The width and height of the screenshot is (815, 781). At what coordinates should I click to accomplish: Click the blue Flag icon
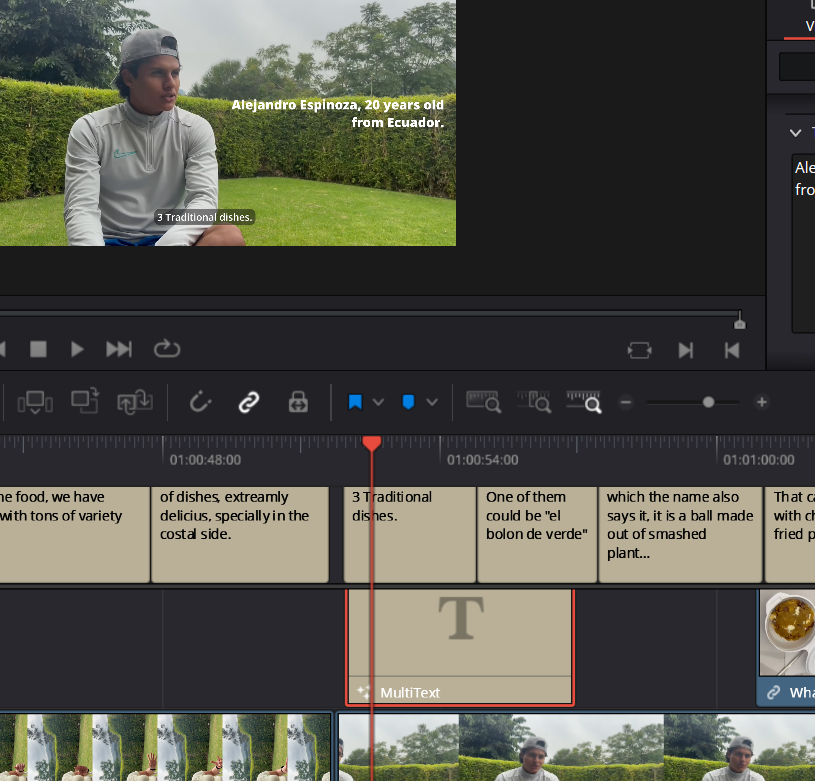click(355, 402)
